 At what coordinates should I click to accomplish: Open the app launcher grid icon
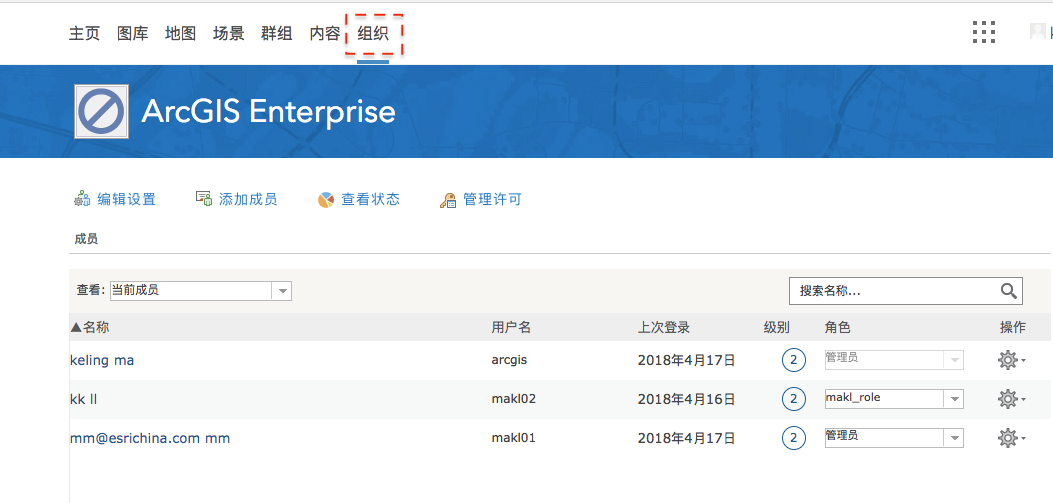pos(984,32)
